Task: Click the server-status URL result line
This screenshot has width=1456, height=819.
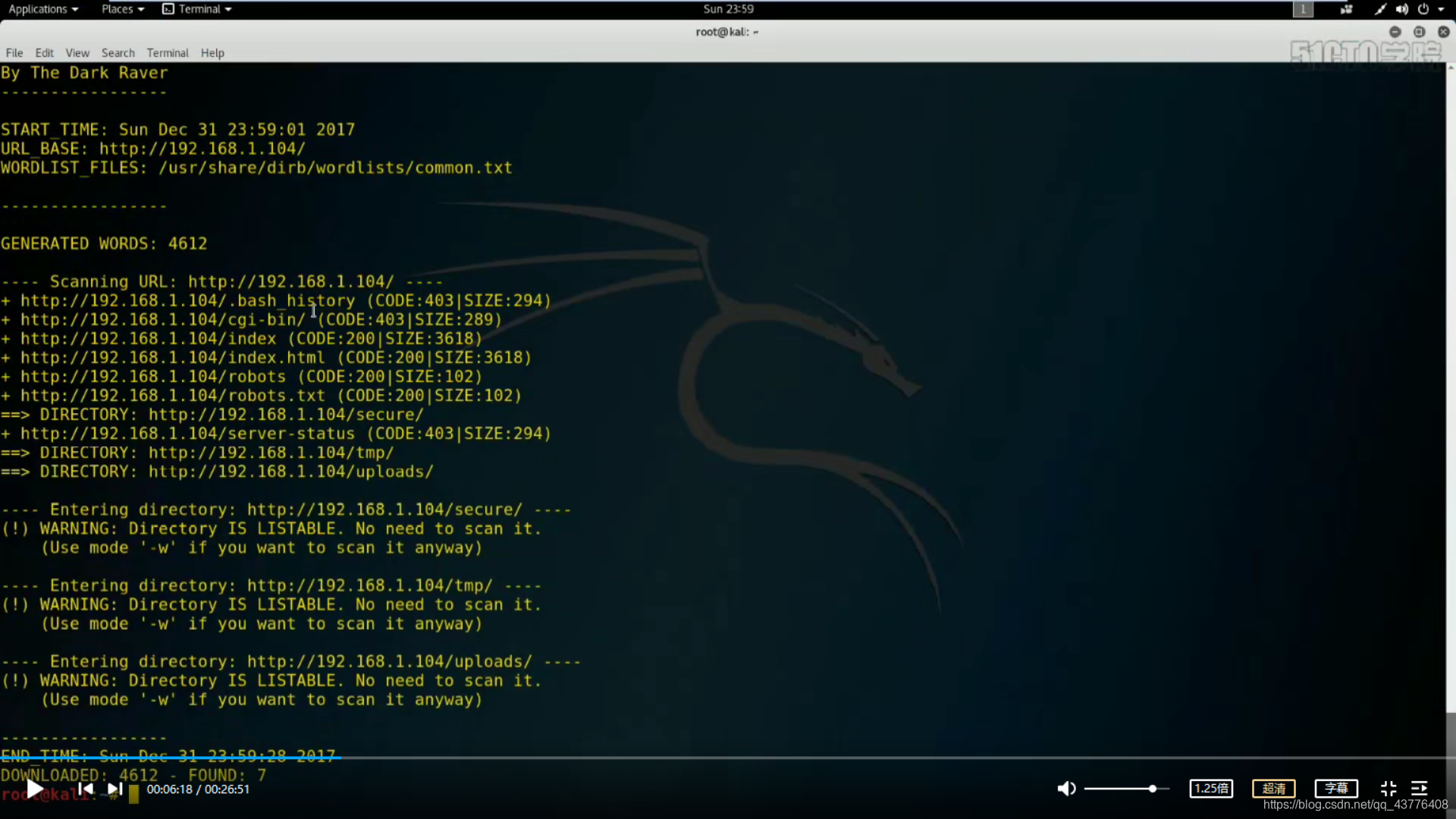Action: (276, 434)
